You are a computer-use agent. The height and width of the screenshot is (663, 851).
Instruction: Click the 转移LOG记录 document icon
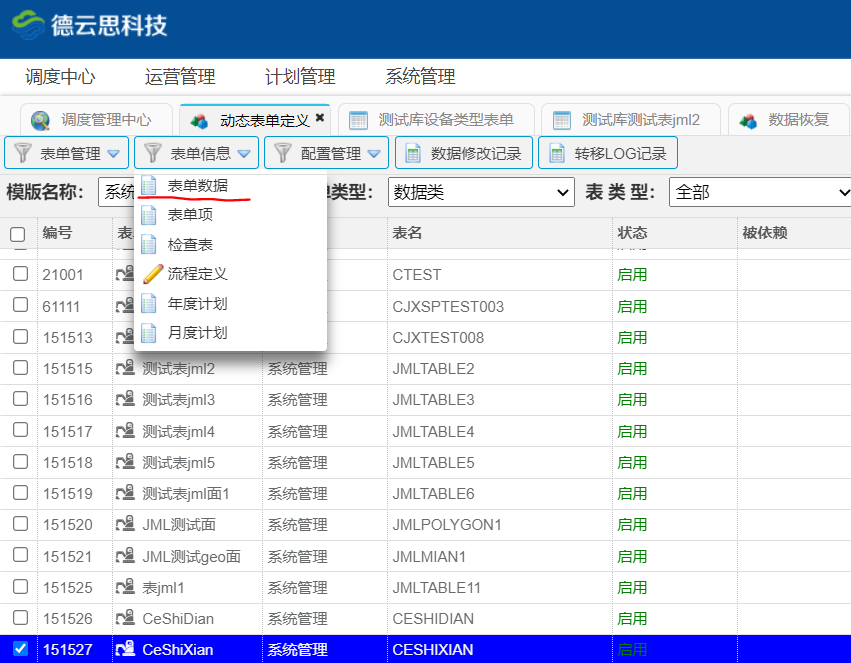[x=556, y=153]
